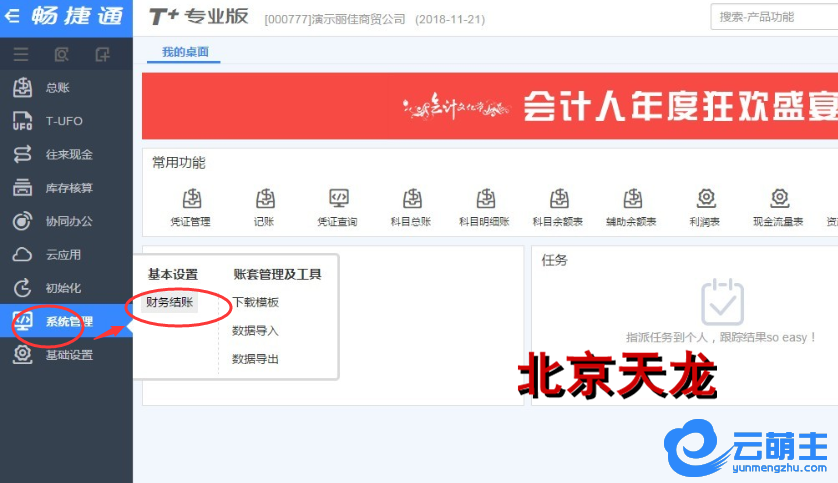Screen dimensions: 838x483
Task: Launch the 辅助余额表 shortcut icon
Action: pos(632,199)
